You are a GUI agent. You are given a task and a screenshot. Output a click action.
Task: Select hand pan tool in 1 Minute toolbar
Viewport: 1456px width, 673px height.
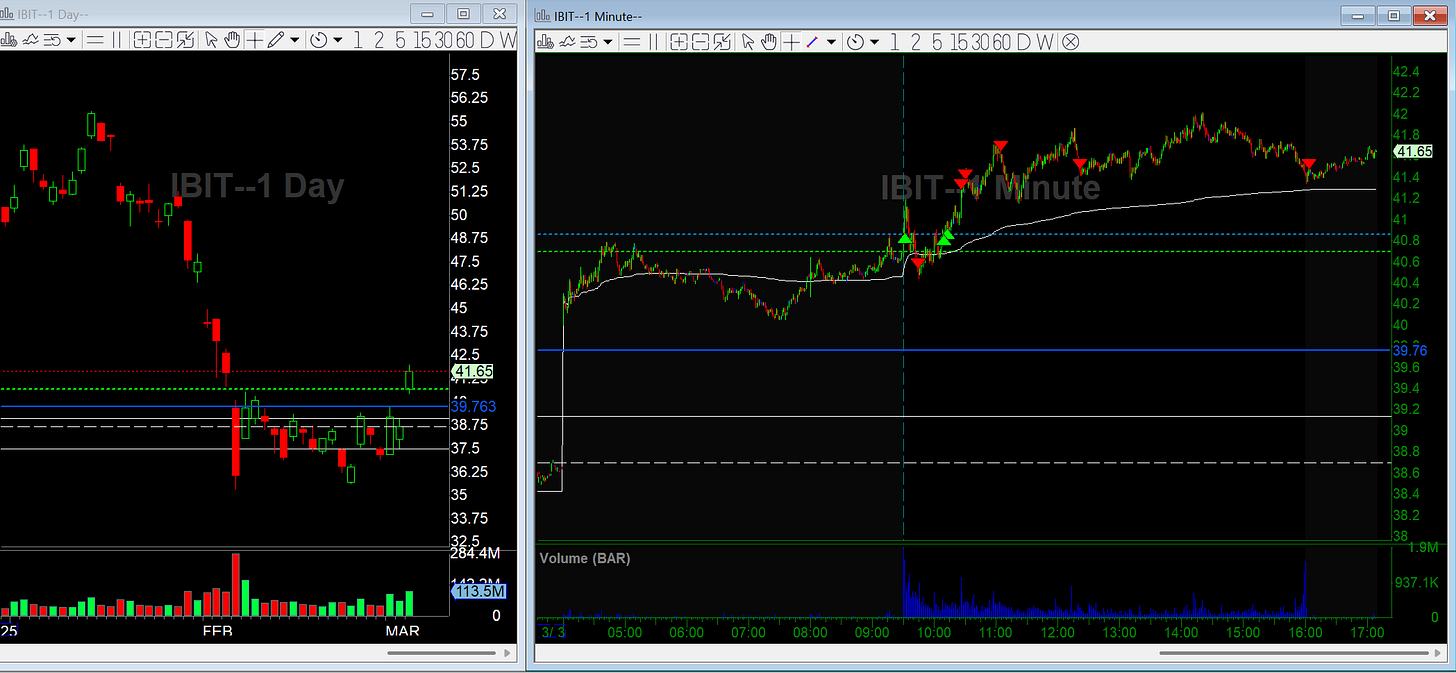click(769, 40)
